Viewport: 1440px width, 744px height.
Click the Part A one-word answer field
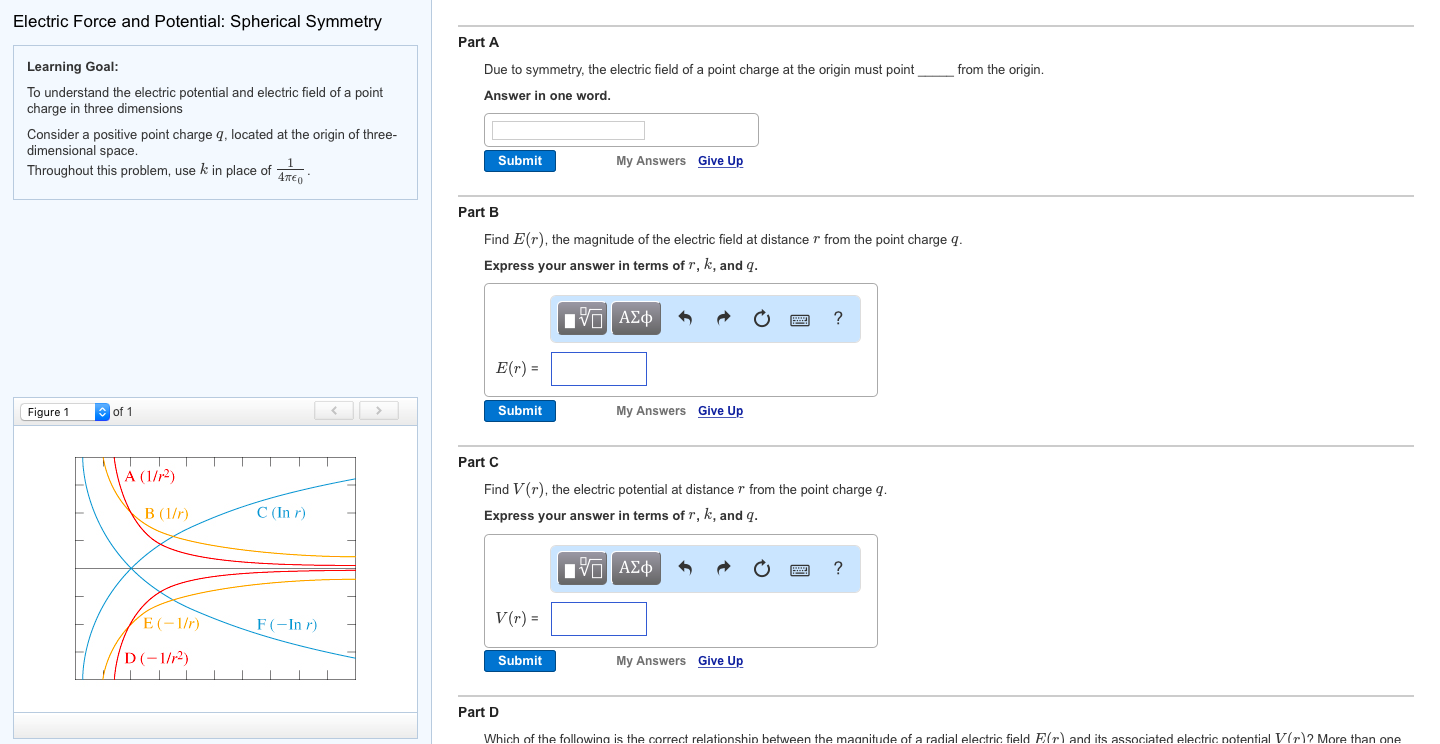pyautogui.click(x=568, y=131)
